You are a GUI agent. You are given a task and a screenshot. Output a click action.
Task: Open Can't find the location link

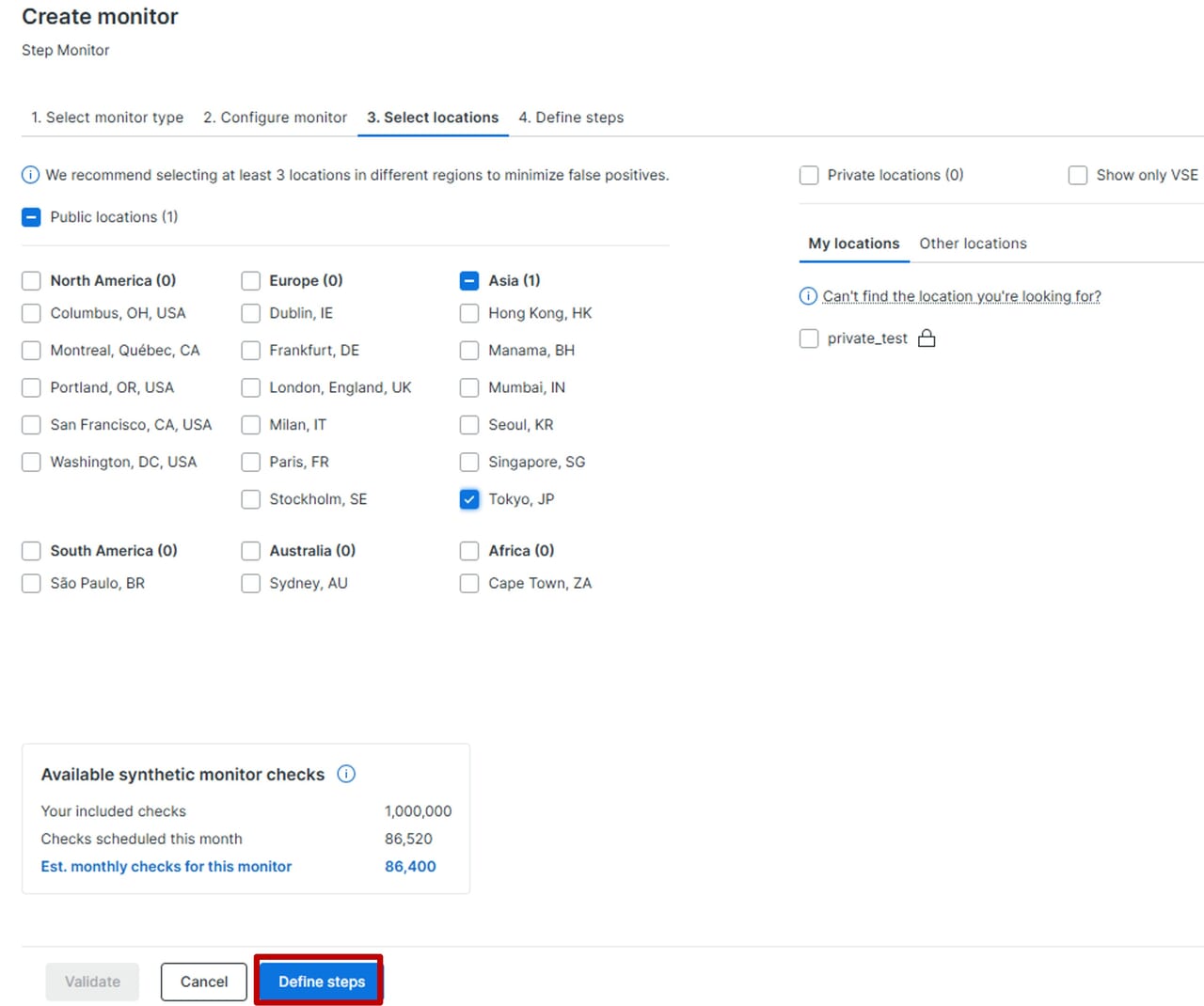coord(961,296)
